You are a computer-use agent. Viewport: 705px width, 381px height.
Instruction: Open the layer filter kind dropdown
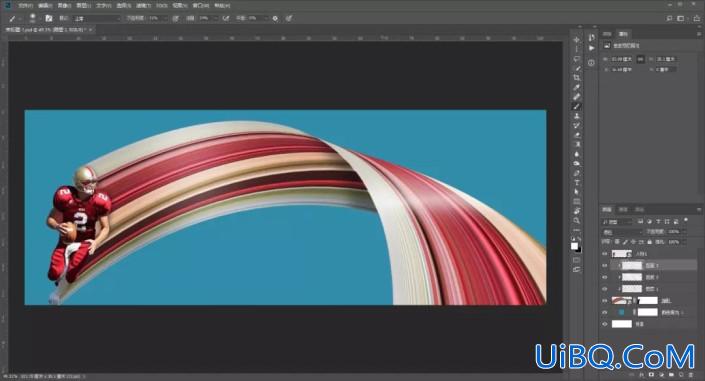(x=617, y=222)
